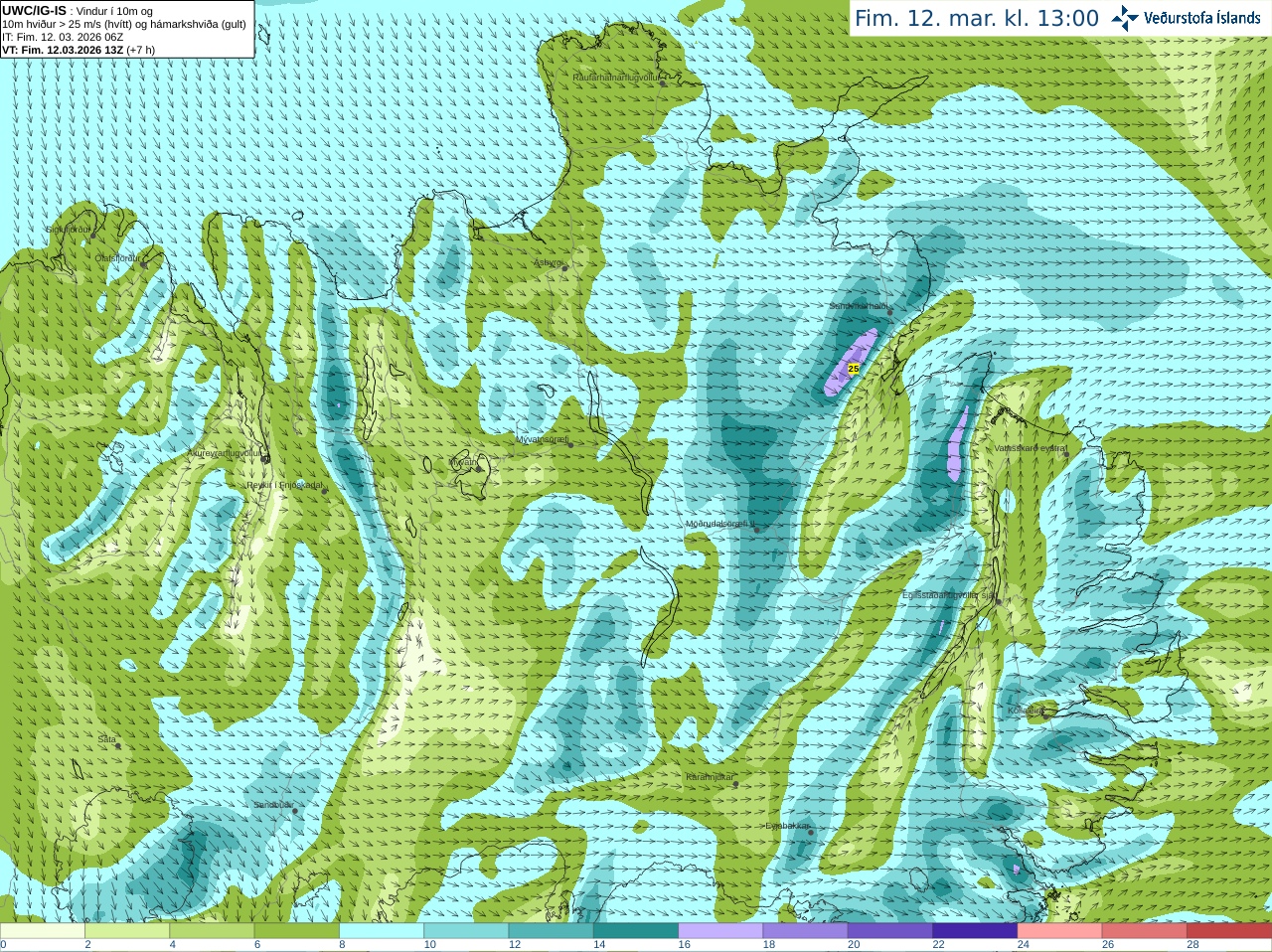Click the Kárahnjúkar label text
1272x952 pixels.
point(711,777)
